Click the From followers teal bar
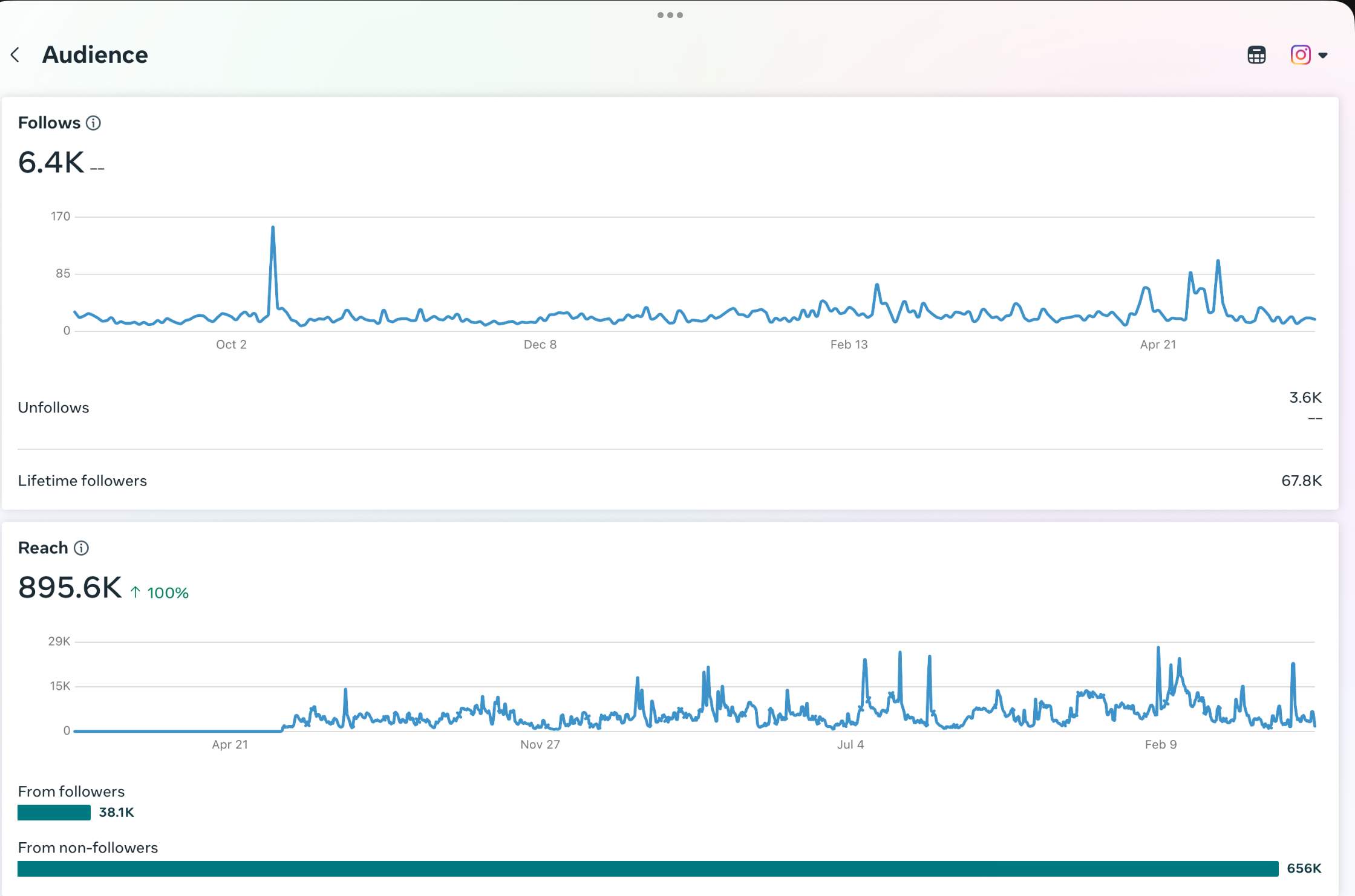 pos(54,813)
